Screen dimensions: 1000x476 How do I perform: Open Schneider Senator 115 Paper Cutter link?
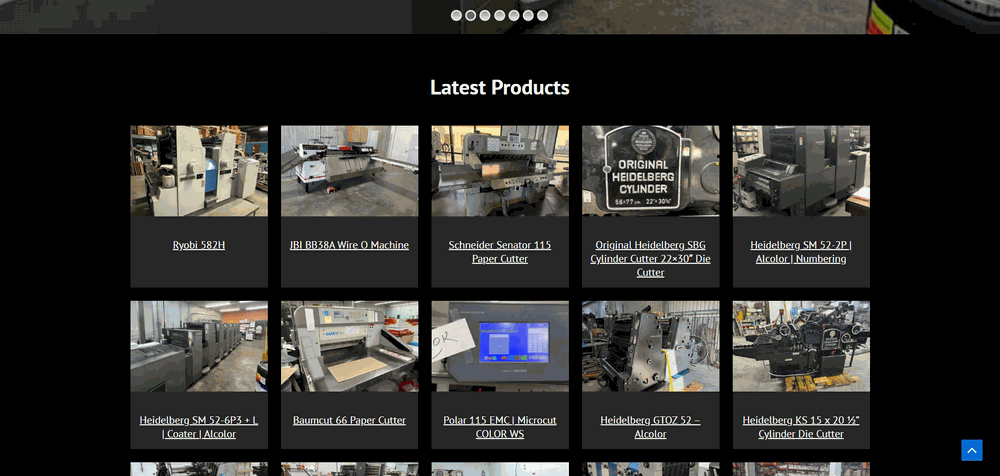[500, 252]
